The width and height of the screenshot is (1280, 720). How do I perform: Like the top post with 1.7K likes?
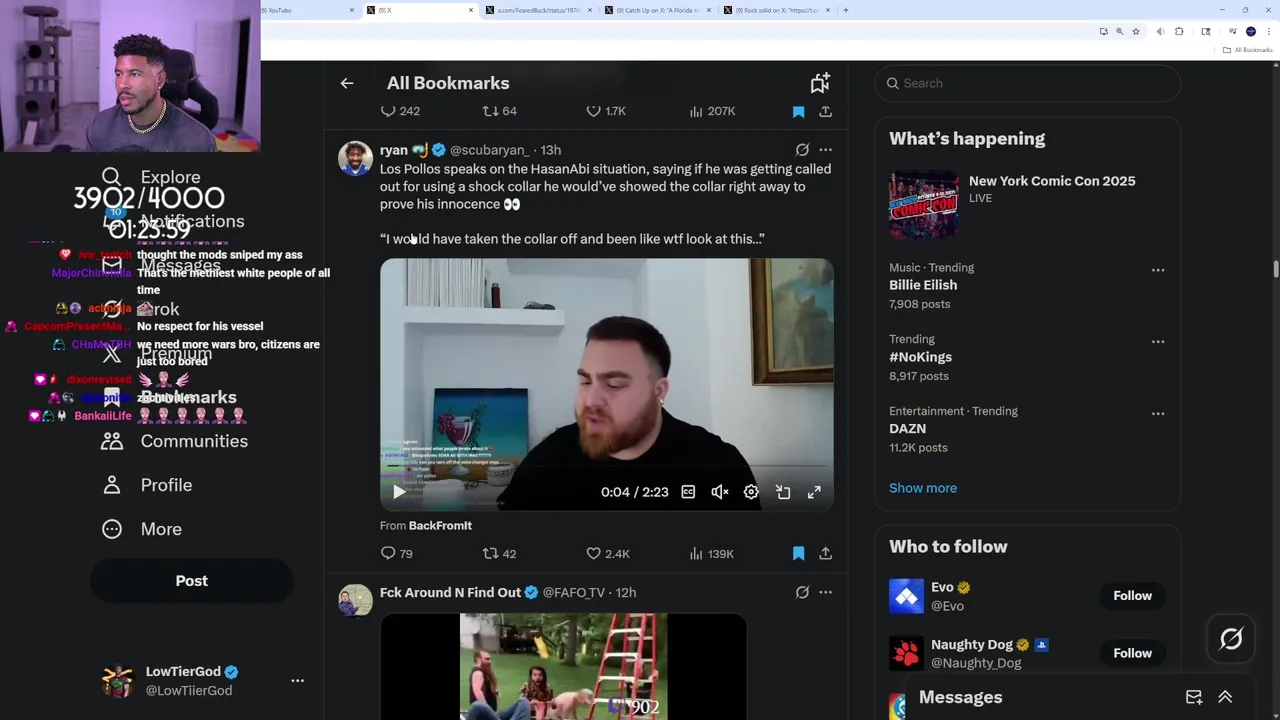click(606, 111)
